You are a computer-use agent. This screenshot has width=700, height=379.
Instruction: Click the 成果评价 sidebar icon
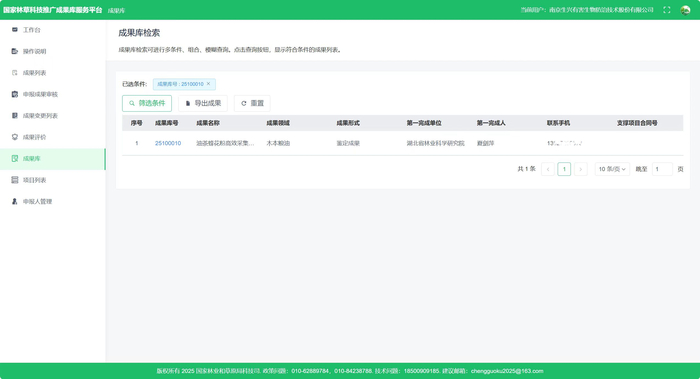(15, 137)
